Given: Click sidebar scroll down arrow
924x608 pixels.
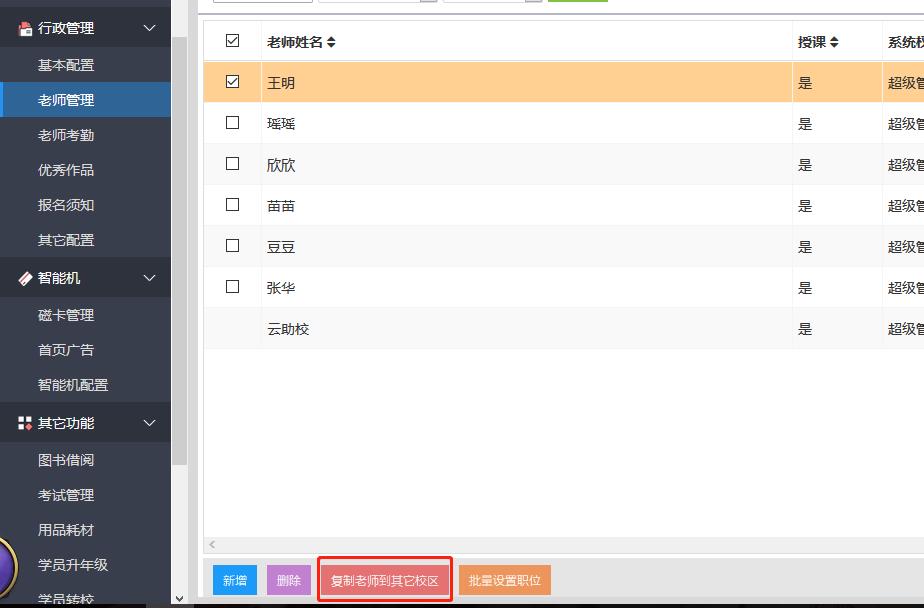Looking at the screenshot, I should click(x=179, y=599).
